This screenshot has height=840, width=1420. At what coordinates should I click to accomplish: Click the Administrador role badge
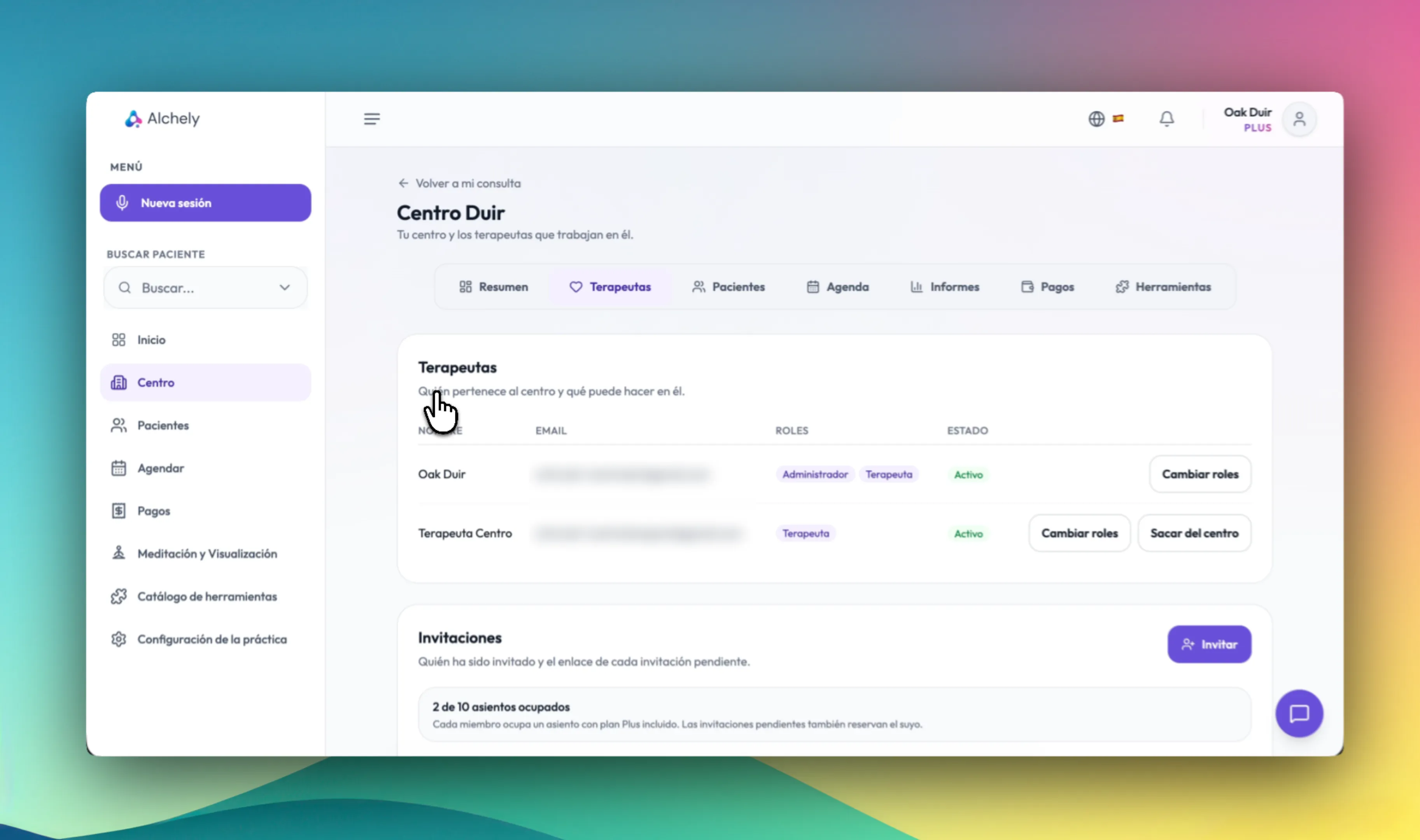point(815,474)
